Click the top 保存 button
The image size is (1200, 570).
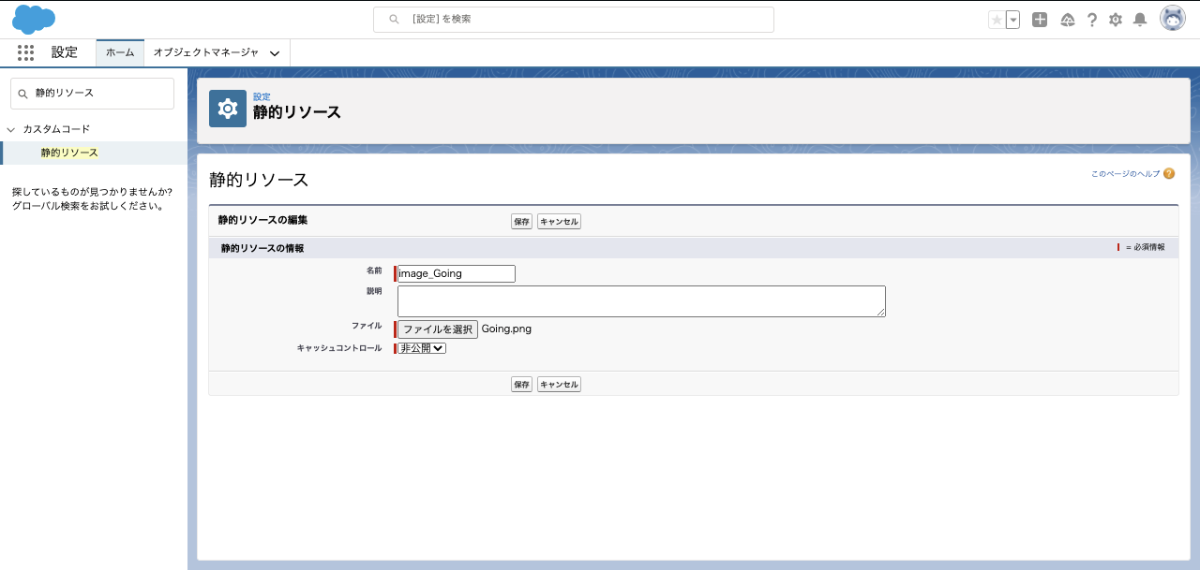click(x=522, y=221)
